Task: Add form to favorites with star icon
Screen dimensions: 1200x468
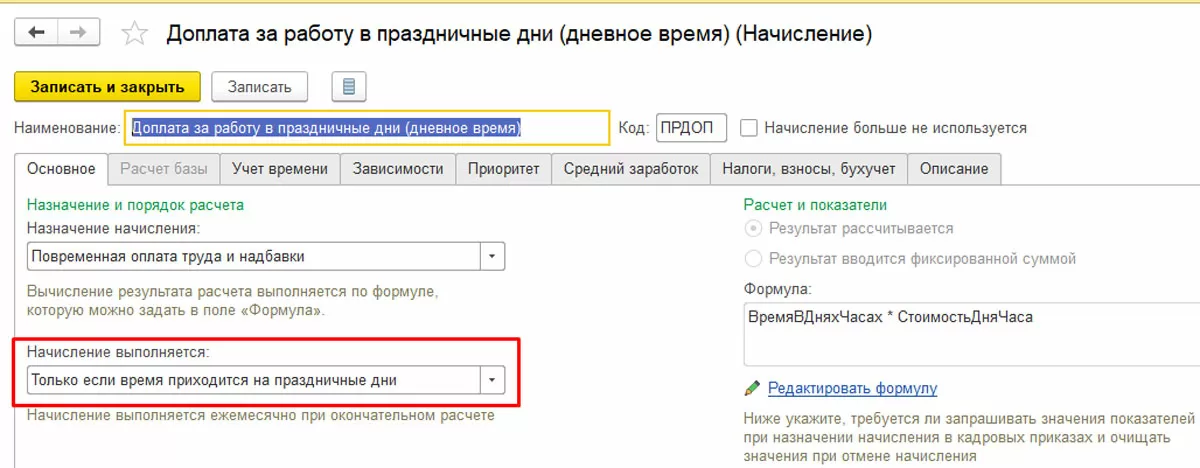Action: [133, 34]
